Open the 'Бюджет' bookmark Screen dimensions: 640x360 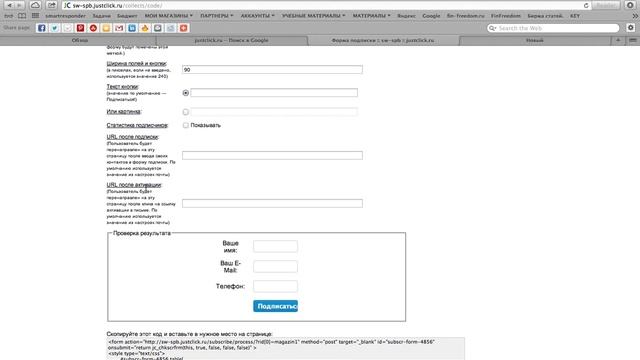pos(127,16)
